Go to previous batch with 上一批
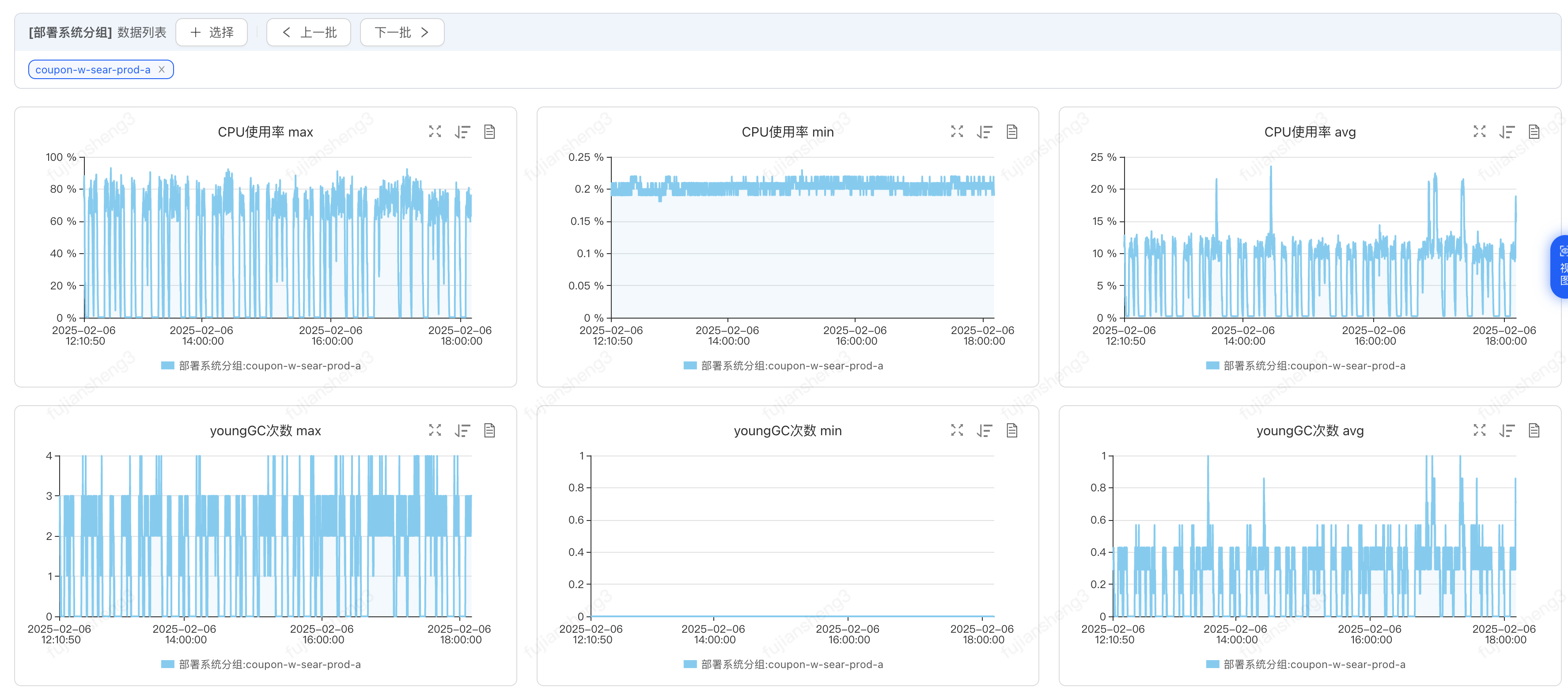The width and height of the screenshot is (1568, 699). [x=309, y=32]
